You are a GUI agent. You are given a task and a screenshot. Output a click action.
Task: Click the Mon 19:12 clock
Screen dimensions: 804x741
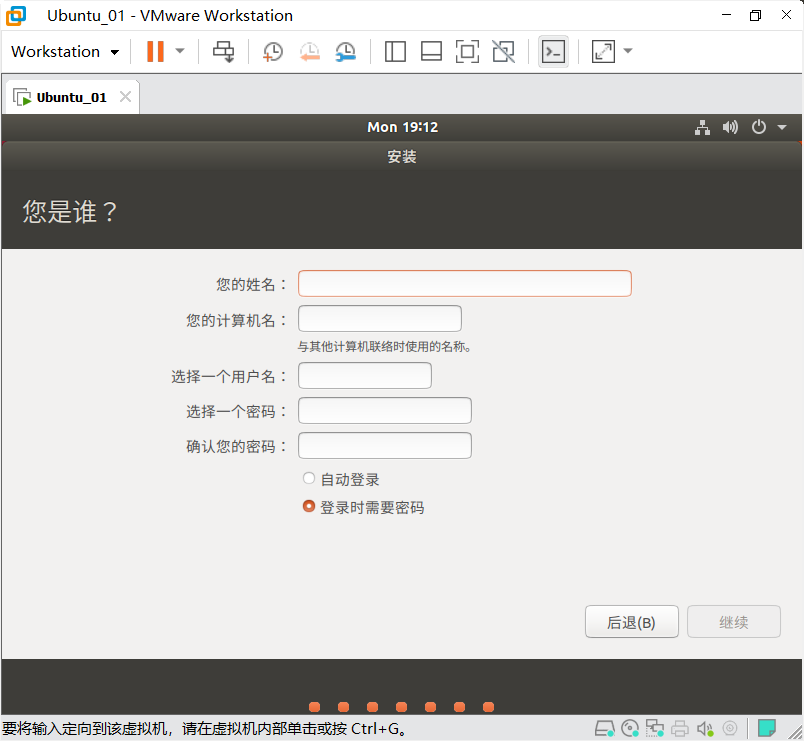point(403,127)
